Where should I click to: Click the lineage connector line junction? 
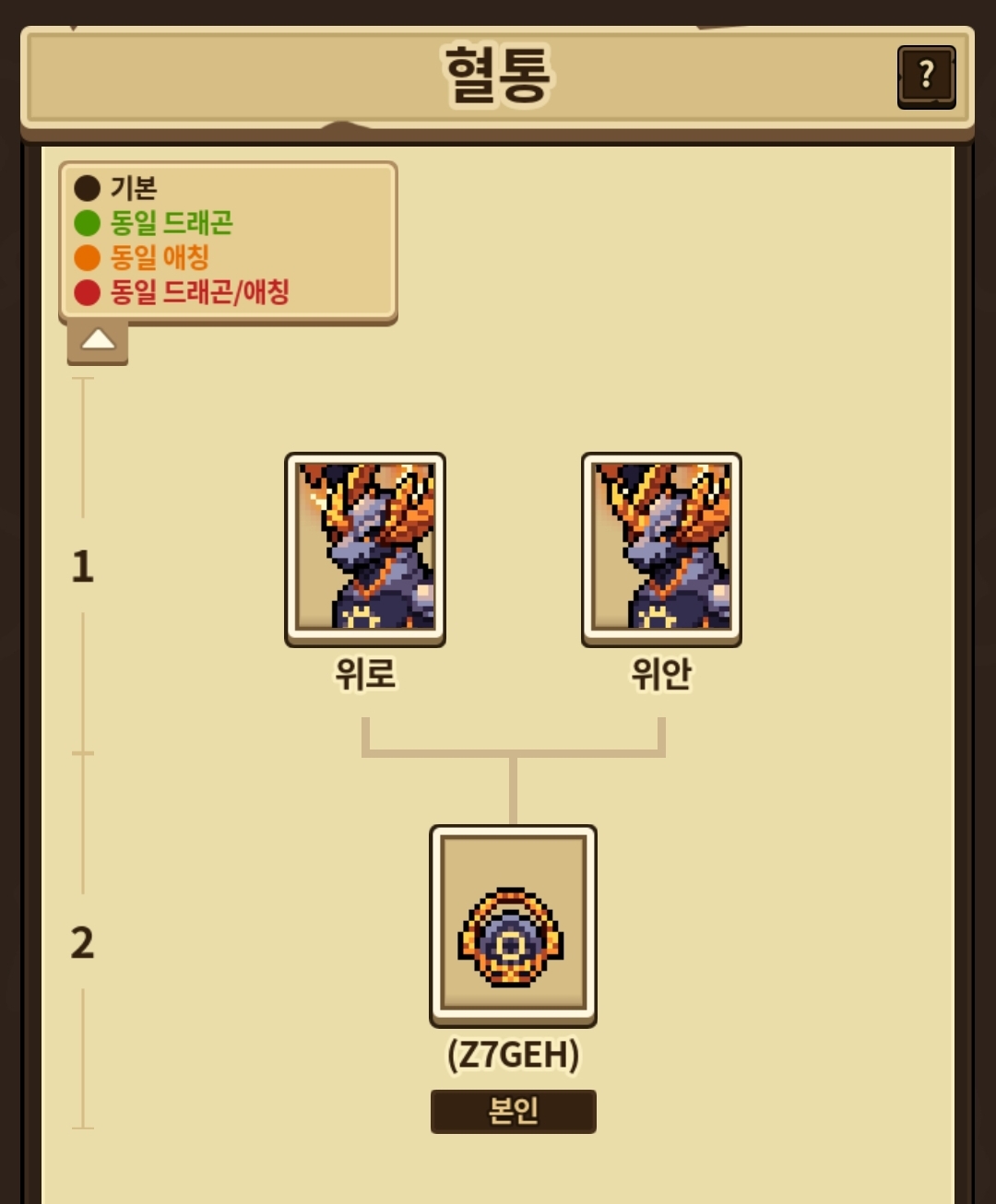(513, 753)
